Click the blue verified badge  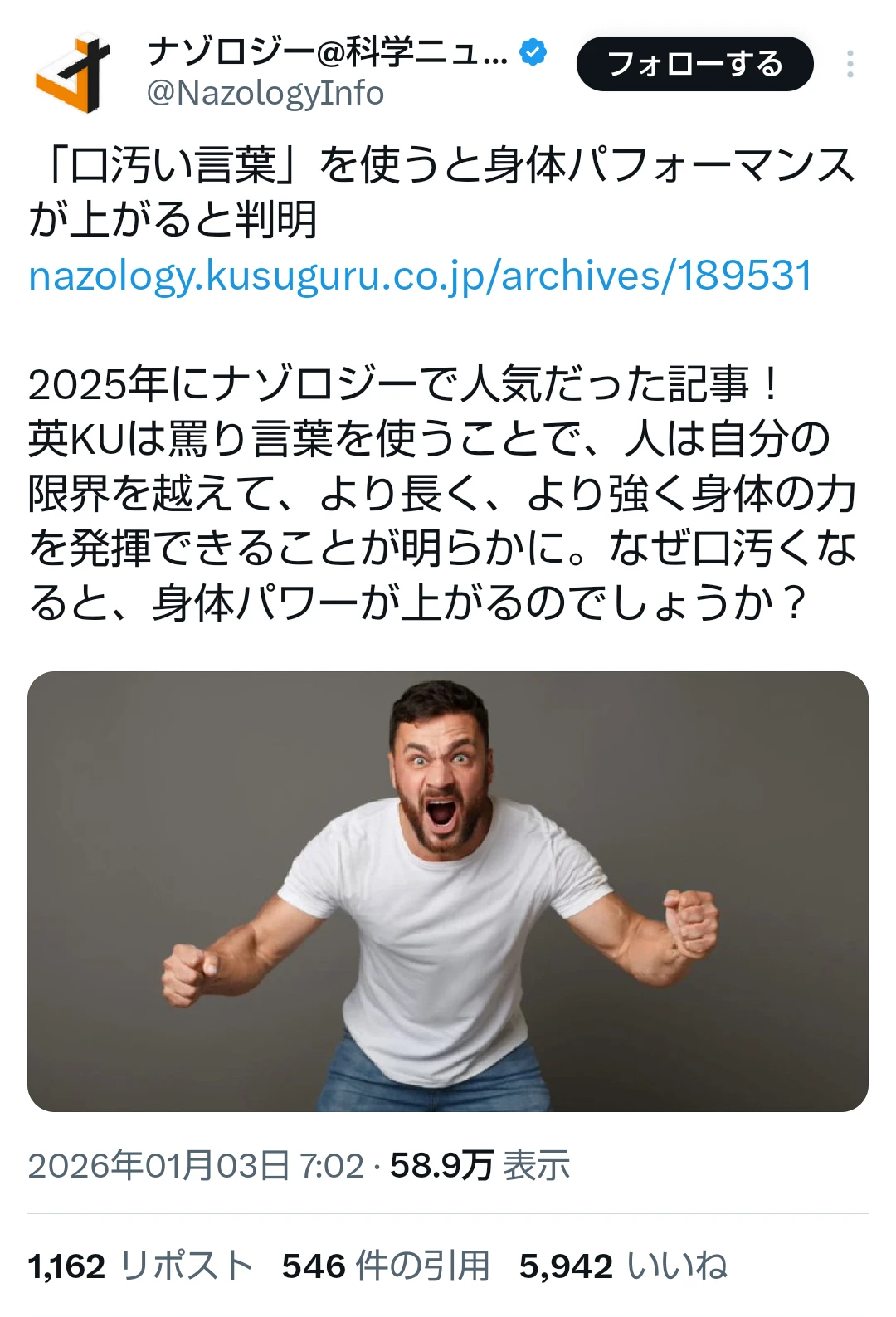coord(533,52)
